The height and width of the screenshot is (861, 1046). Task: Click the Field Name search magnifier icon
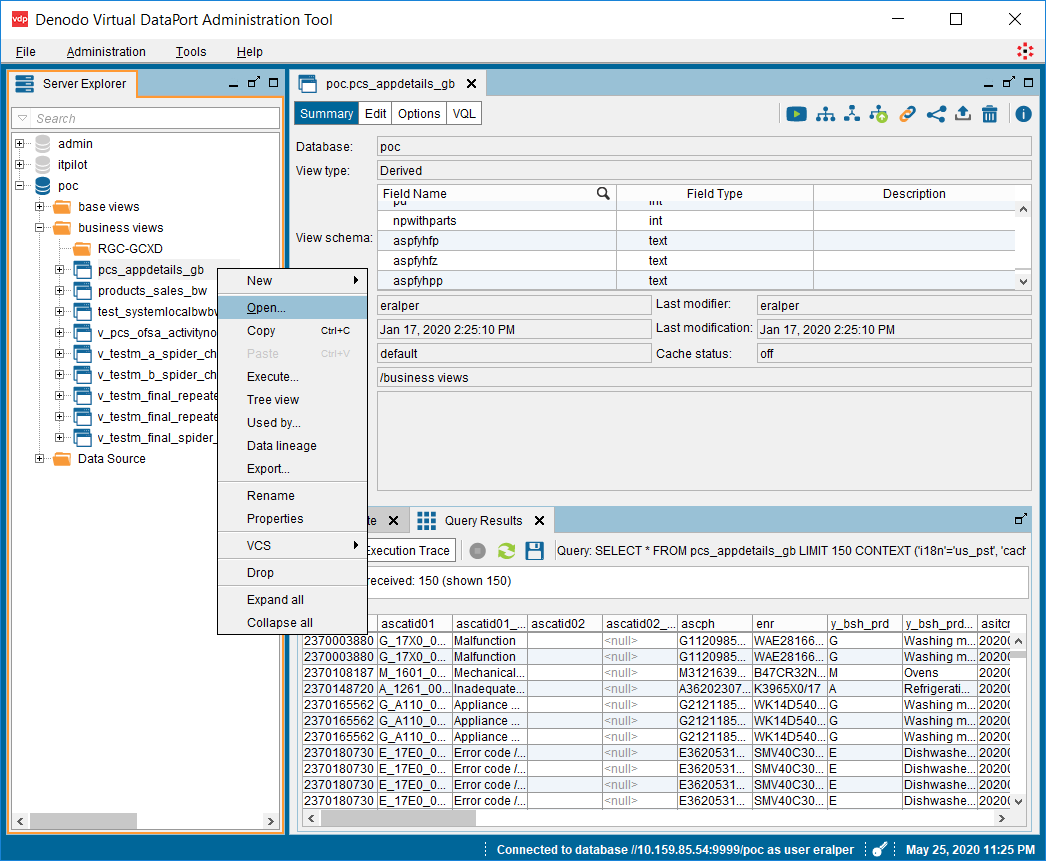tap(603, 193)
